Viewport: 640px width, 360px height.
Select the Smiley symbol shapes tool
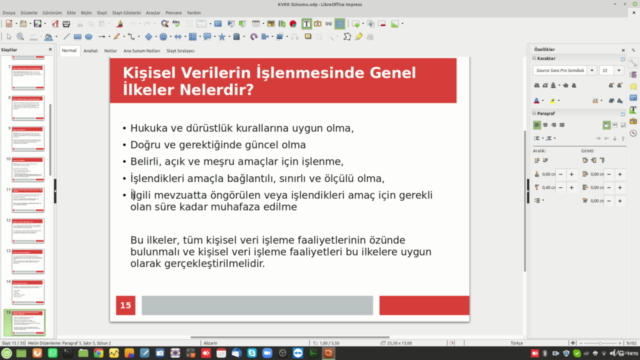163,37
